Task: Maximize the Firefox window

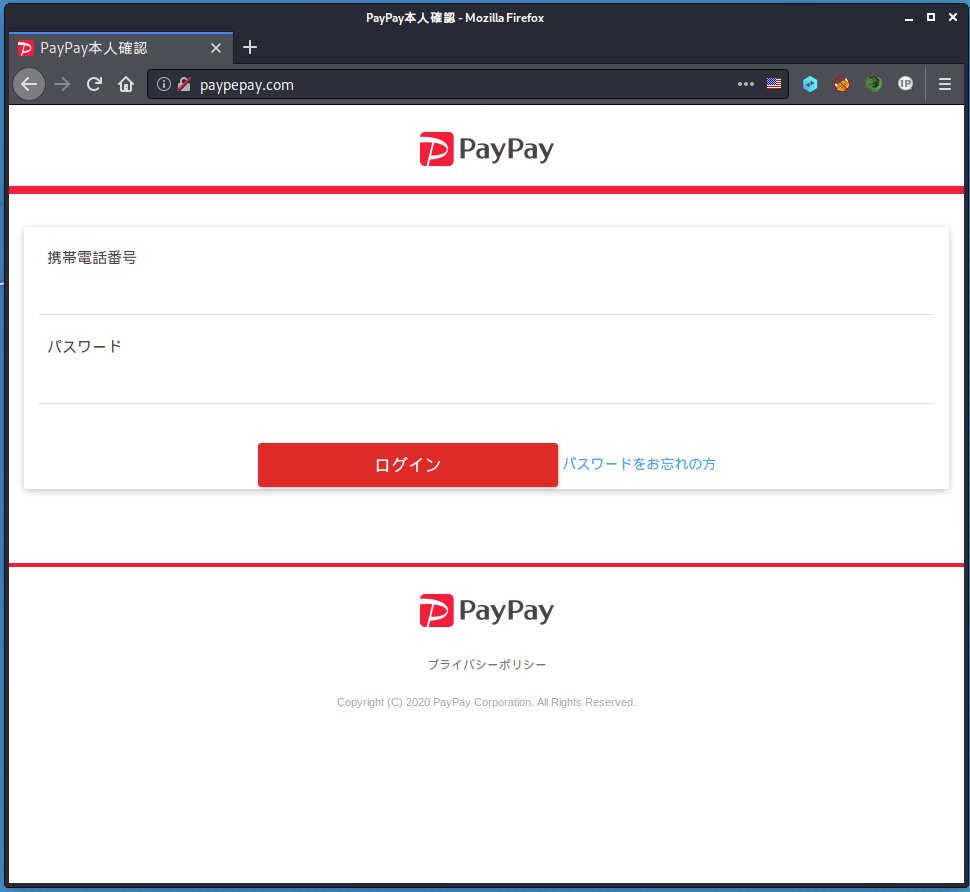Action: click(x=930, y=17)
